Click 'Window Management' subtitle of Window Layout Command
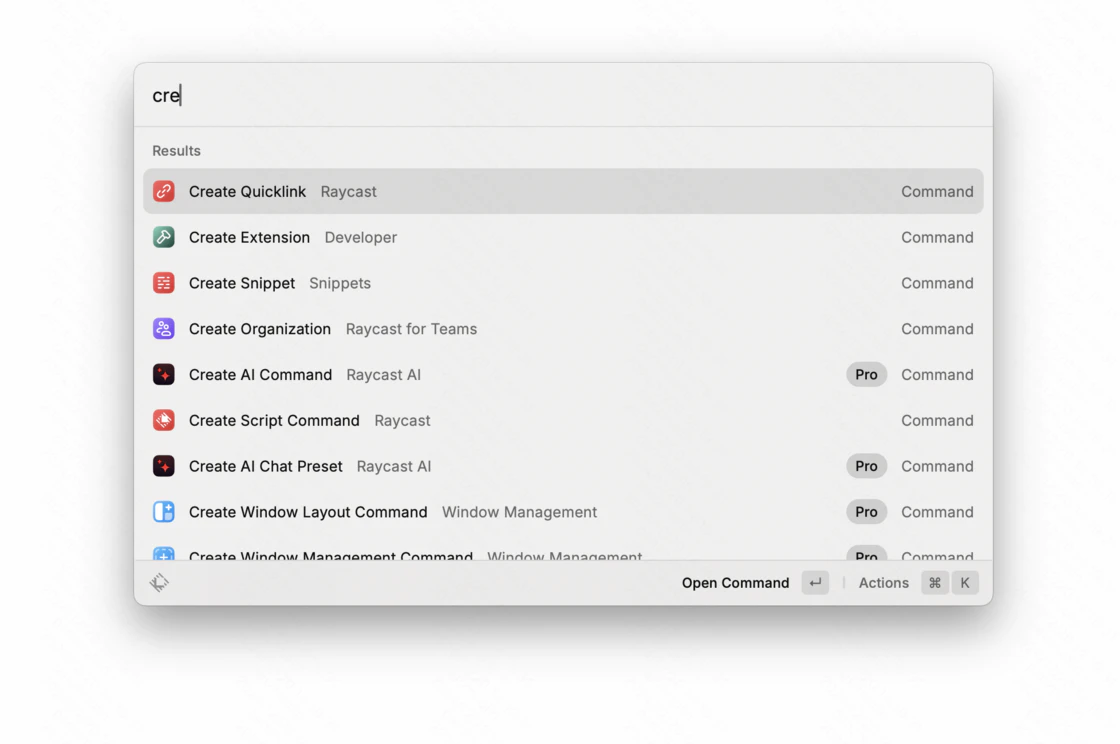 (x=519, y=511)
